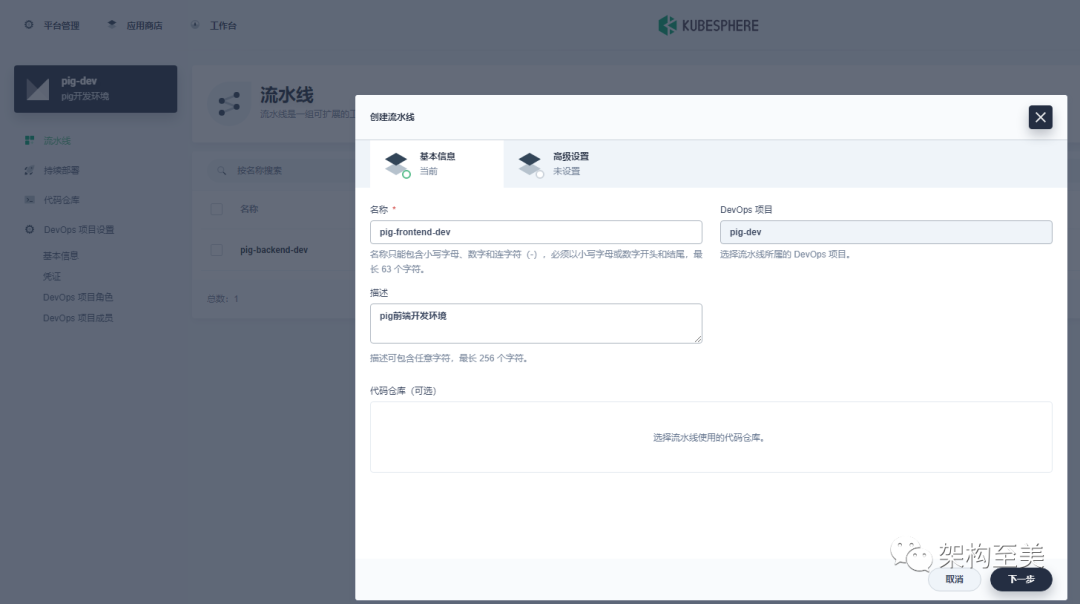Click the pig-dev project card
1080x604 pixels.
96,89
